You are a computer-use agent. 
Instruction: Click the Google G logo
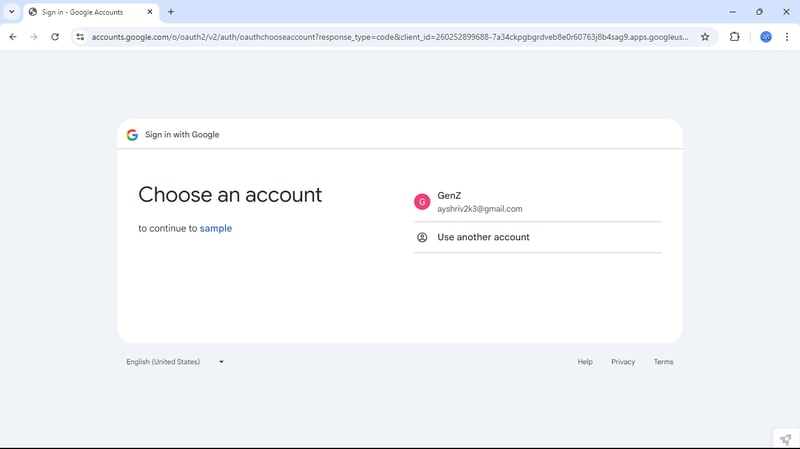[132, 135]
